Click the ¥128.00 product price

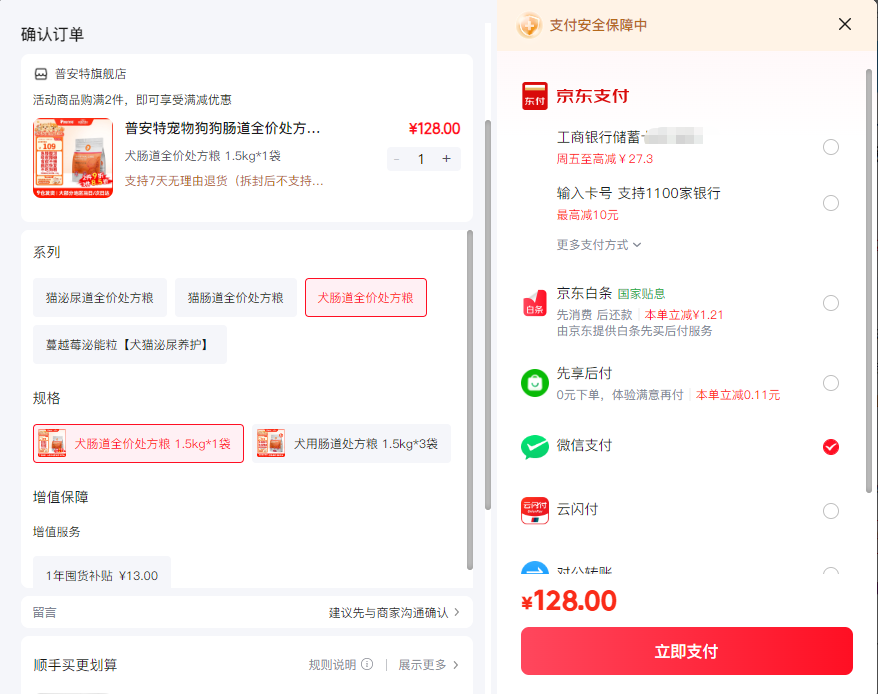tap(435, 129)
